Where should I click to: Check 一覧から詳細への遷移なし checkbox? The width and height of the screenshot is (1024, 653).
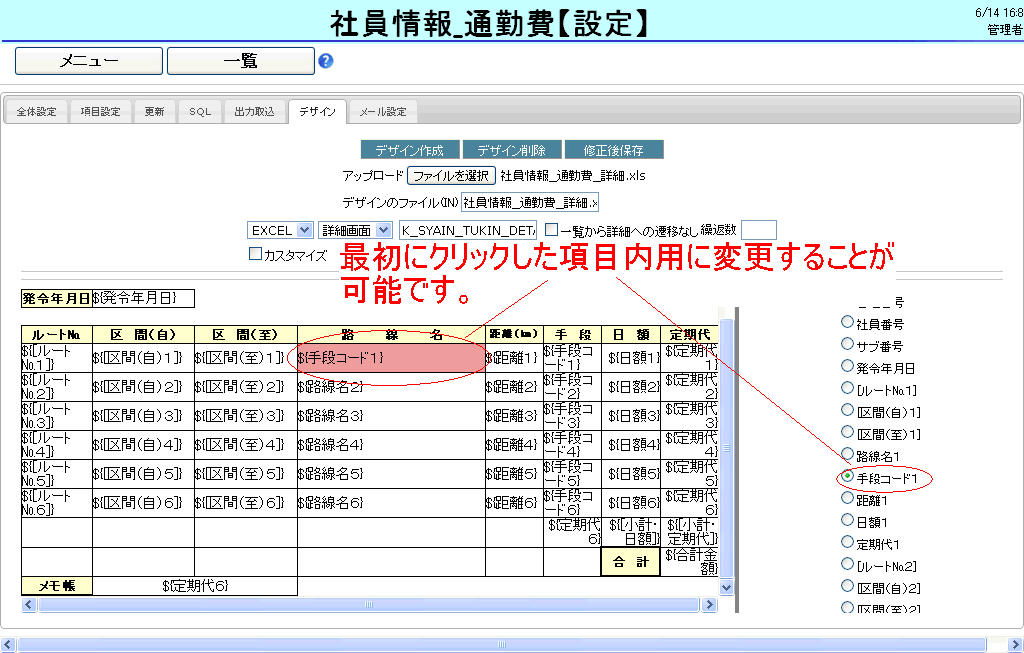tap(551, 230)
